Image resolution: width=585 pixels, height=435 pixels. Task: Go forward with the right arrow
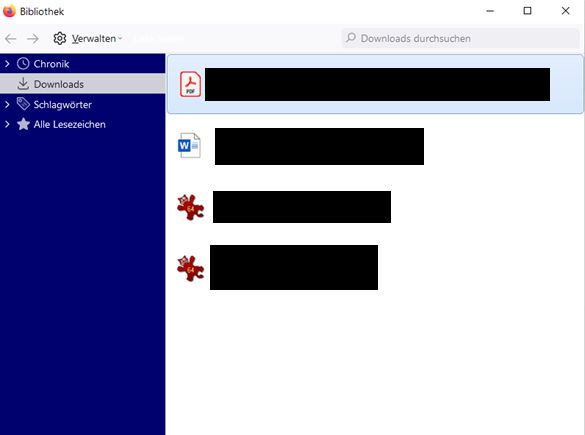pos(33,38)
